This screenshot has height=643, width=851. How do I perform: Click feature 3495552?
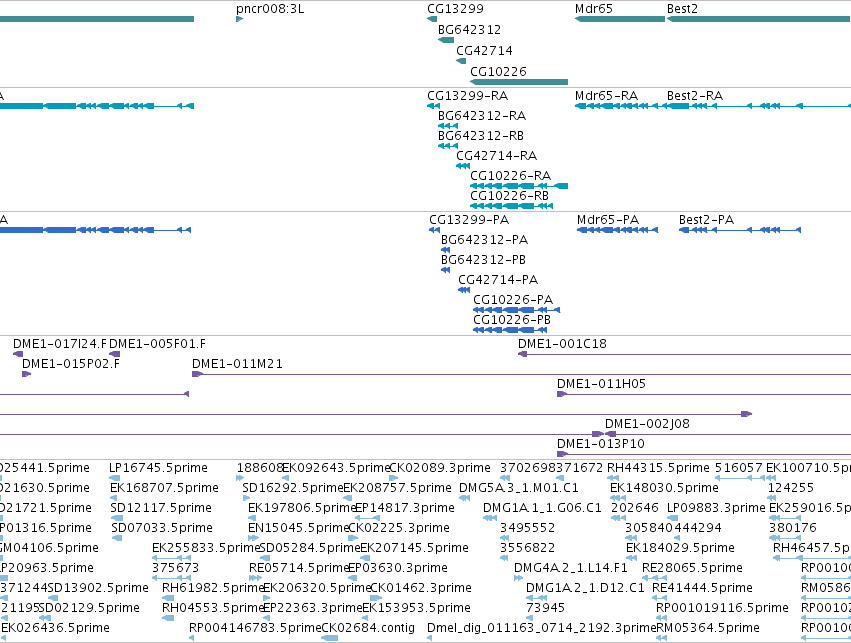[505, 538]
